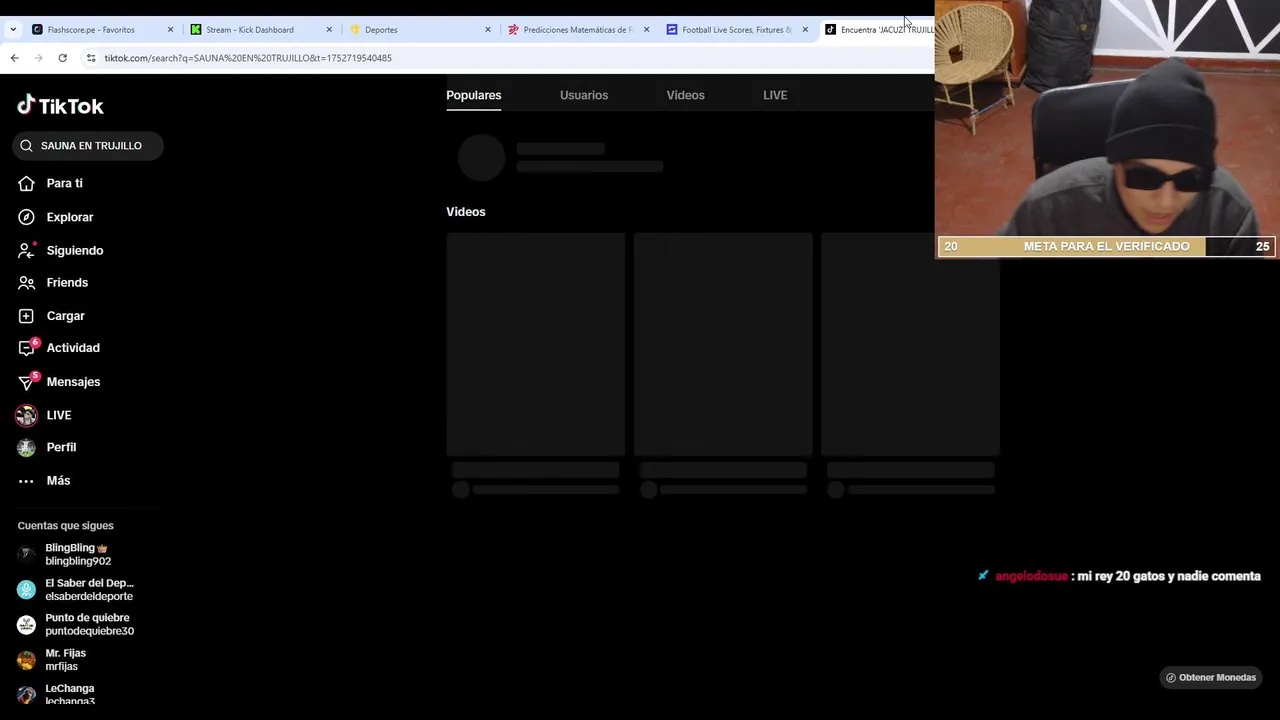Reload the TikTok page

pos(62,58)
